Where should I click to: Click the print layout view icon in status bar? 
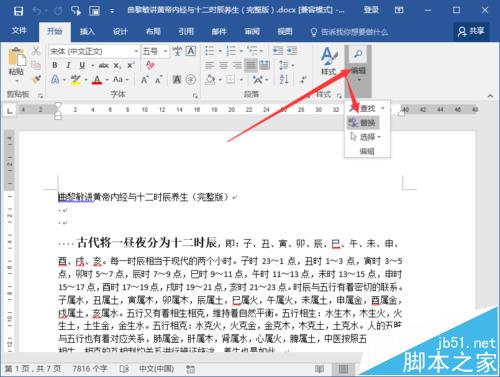pos(344,369)
